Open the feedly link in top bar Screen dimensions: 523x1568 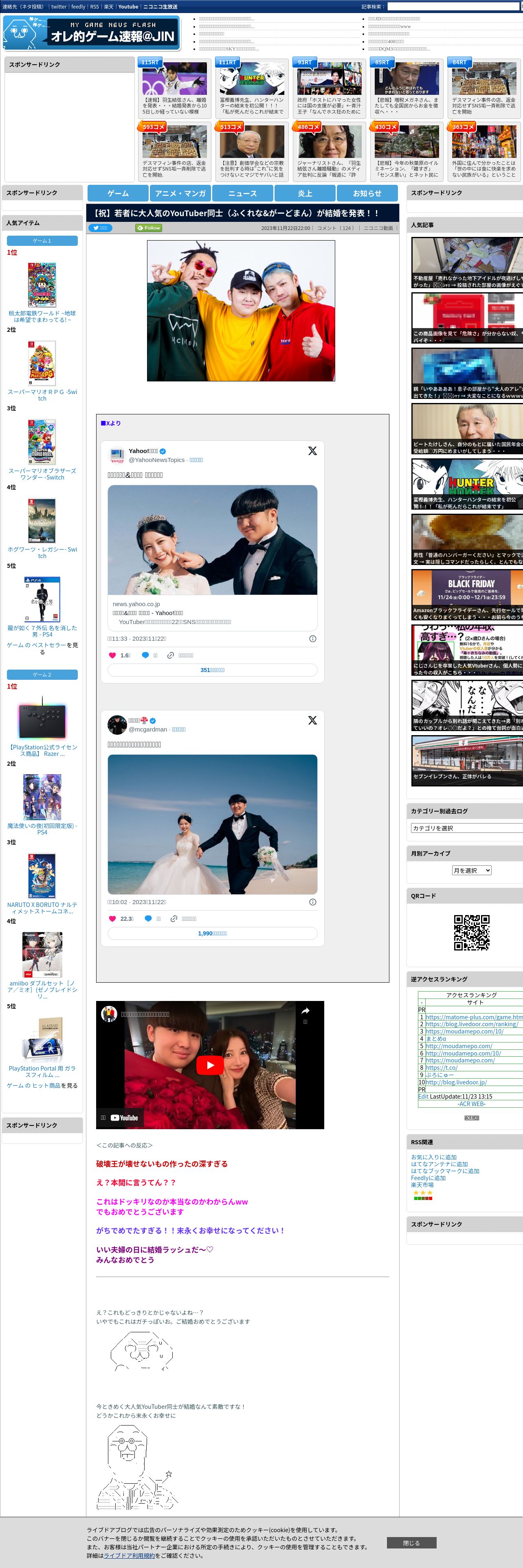coord(78,7)
